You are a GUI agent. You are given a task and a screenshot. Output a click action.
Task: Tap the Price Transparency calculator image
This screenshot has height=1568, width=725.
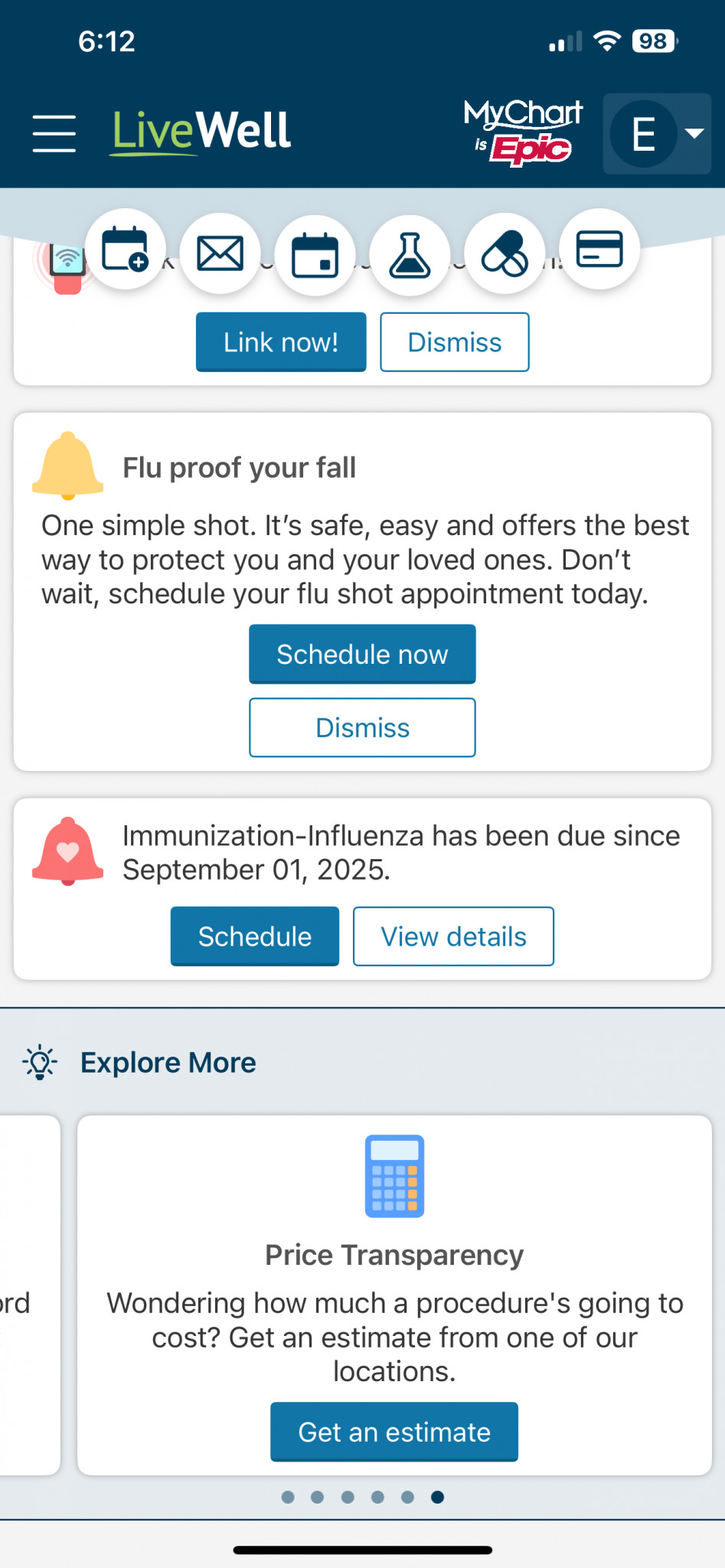coord(394,1176)
